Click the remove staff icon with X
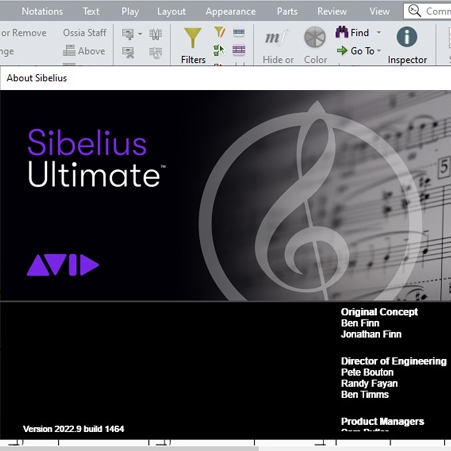The width and height of the screenshot is (451, 451). [128, 52]
